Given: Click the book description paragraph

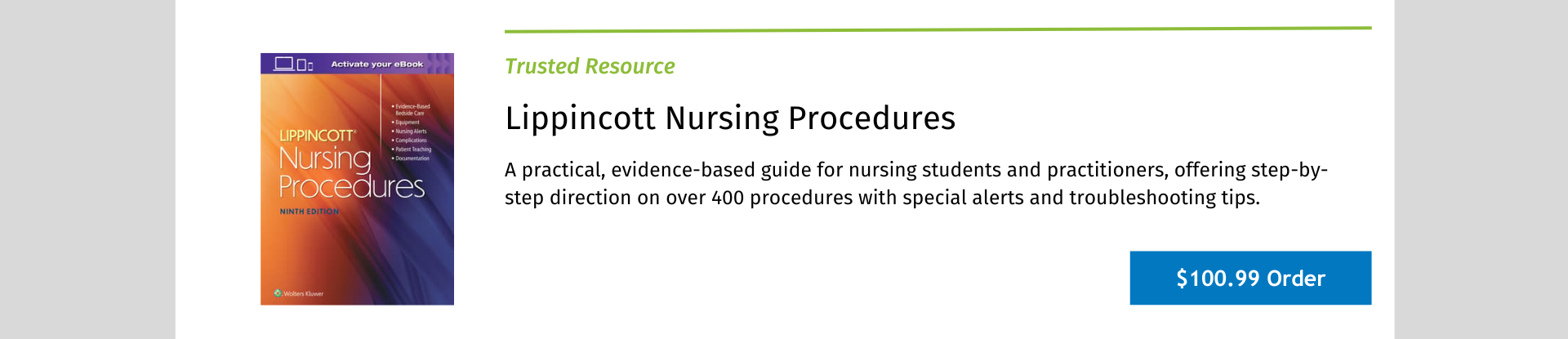Looking at the screenshot, I should coord(916,184).
